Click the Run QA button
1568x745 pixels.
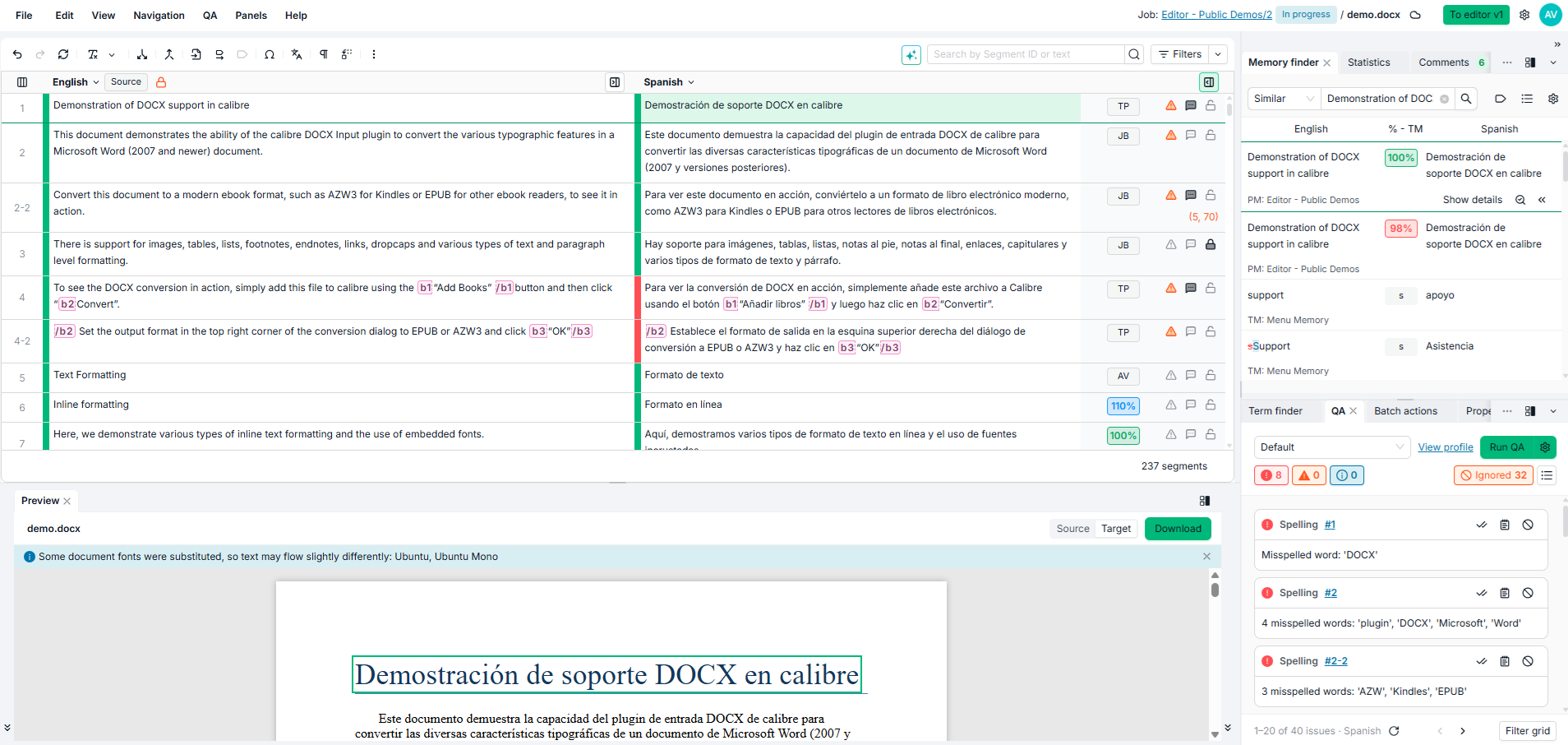1507,447
